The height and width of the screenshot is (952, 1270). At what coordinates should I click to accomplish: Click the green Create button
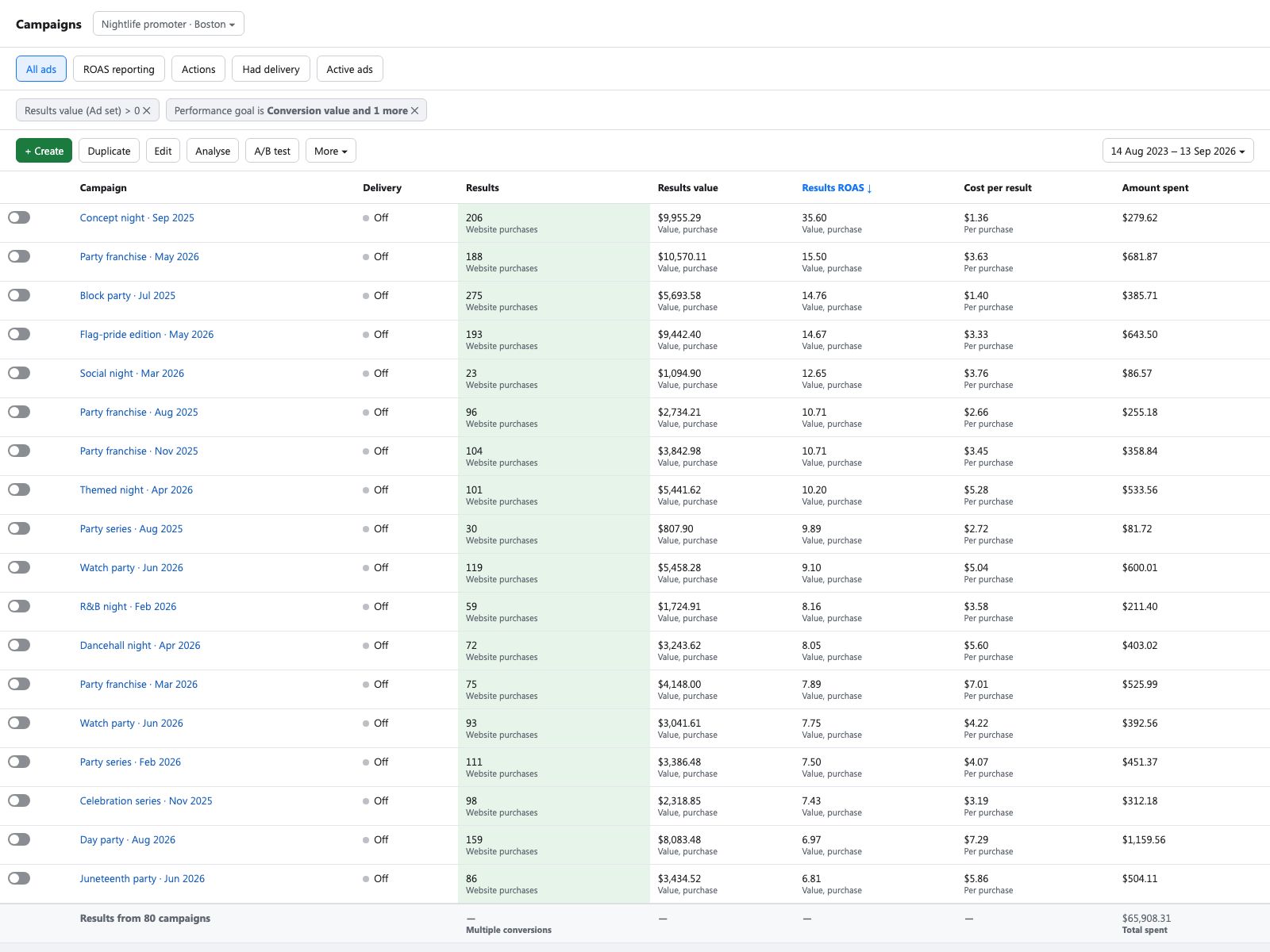[44, 151]
